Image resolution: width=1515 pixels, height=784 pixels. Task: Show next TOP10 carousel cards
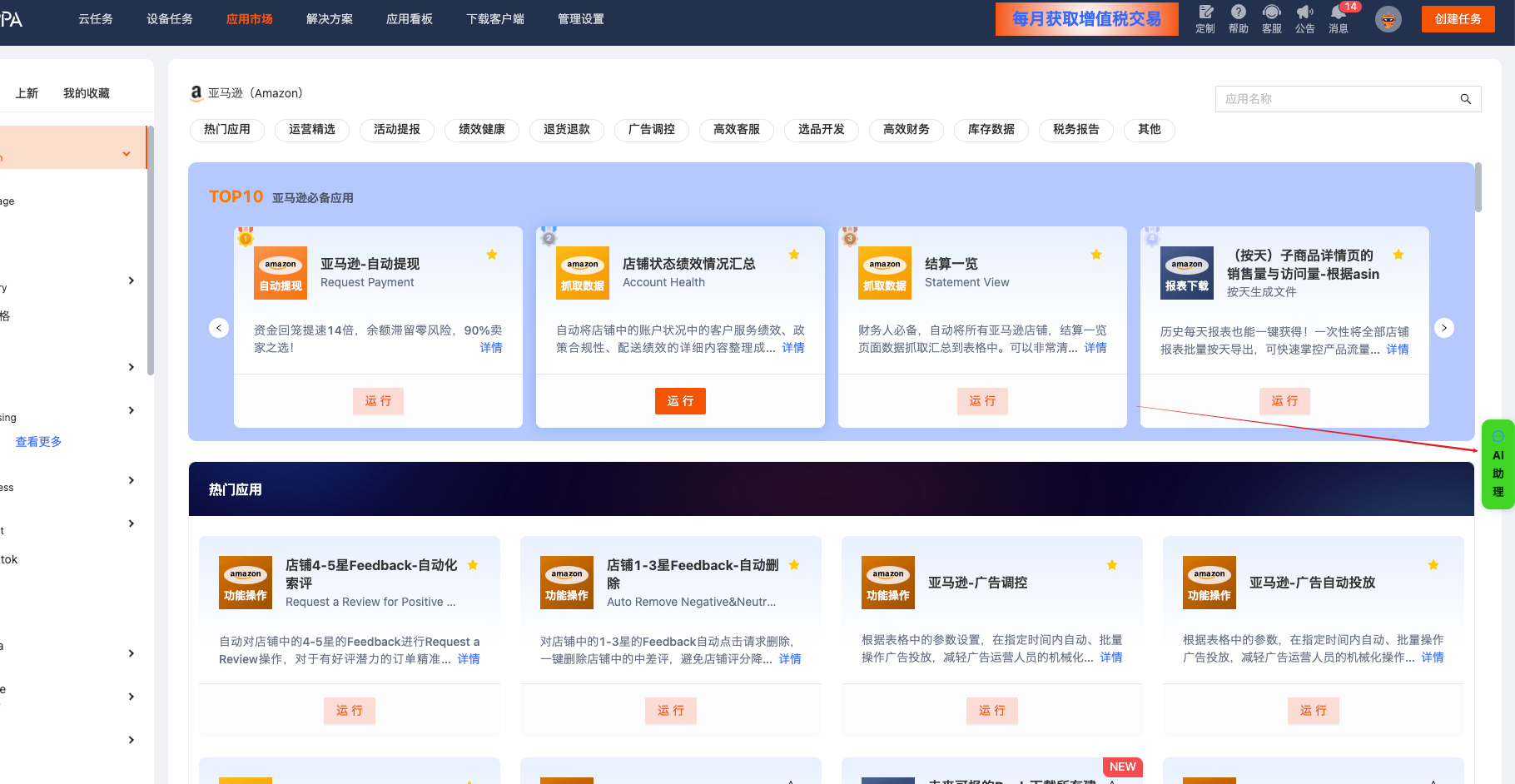point(1444,328)
